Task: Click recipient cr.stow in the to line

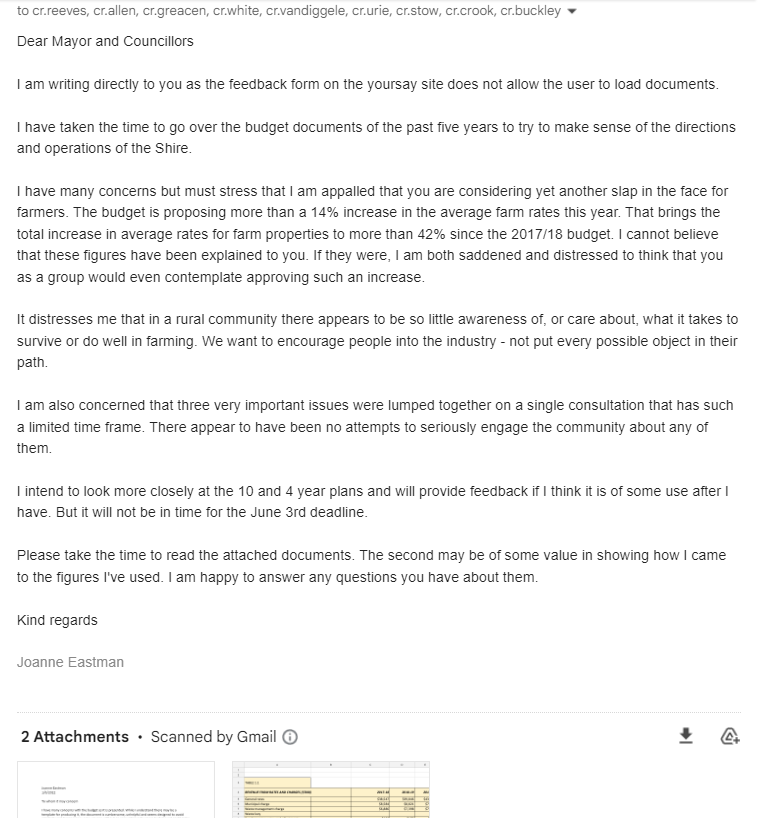Action: 419,12
